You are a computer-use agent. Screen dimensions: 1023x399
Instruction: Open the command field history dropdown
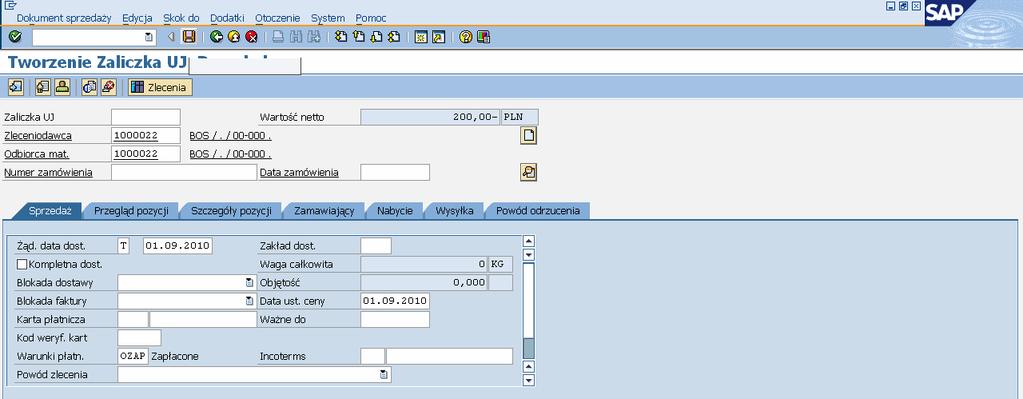pyautogui.click(x=149, y=37)
